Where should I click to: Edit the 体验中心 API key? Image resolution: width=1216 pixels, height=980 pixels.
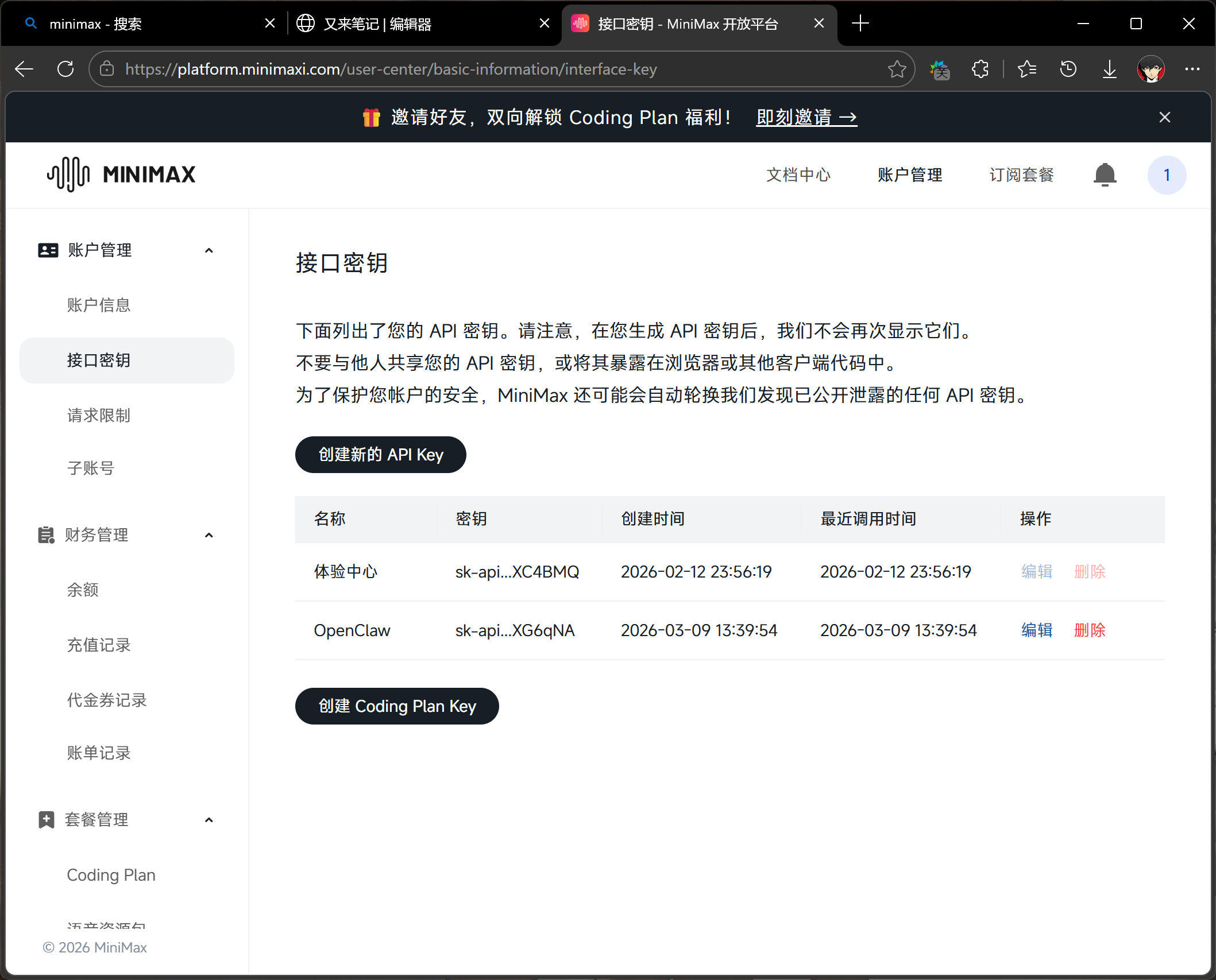(1037, 572)
